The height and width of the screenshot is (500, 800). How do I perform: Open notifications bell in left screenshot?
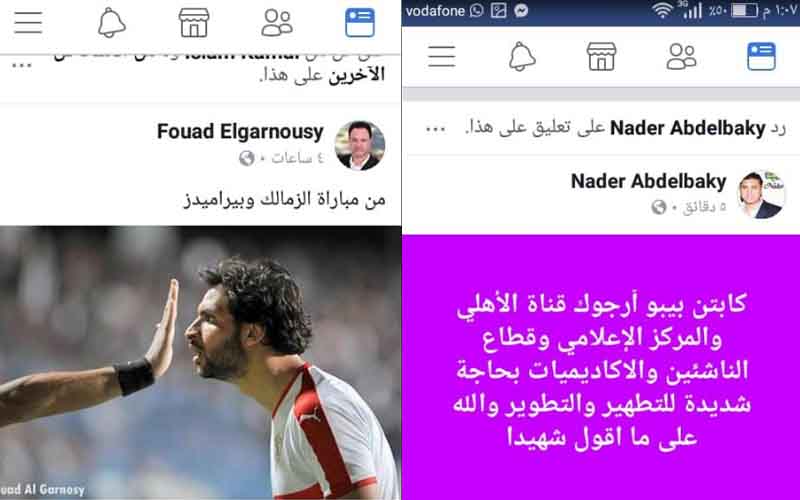click(x=111, y=23)
